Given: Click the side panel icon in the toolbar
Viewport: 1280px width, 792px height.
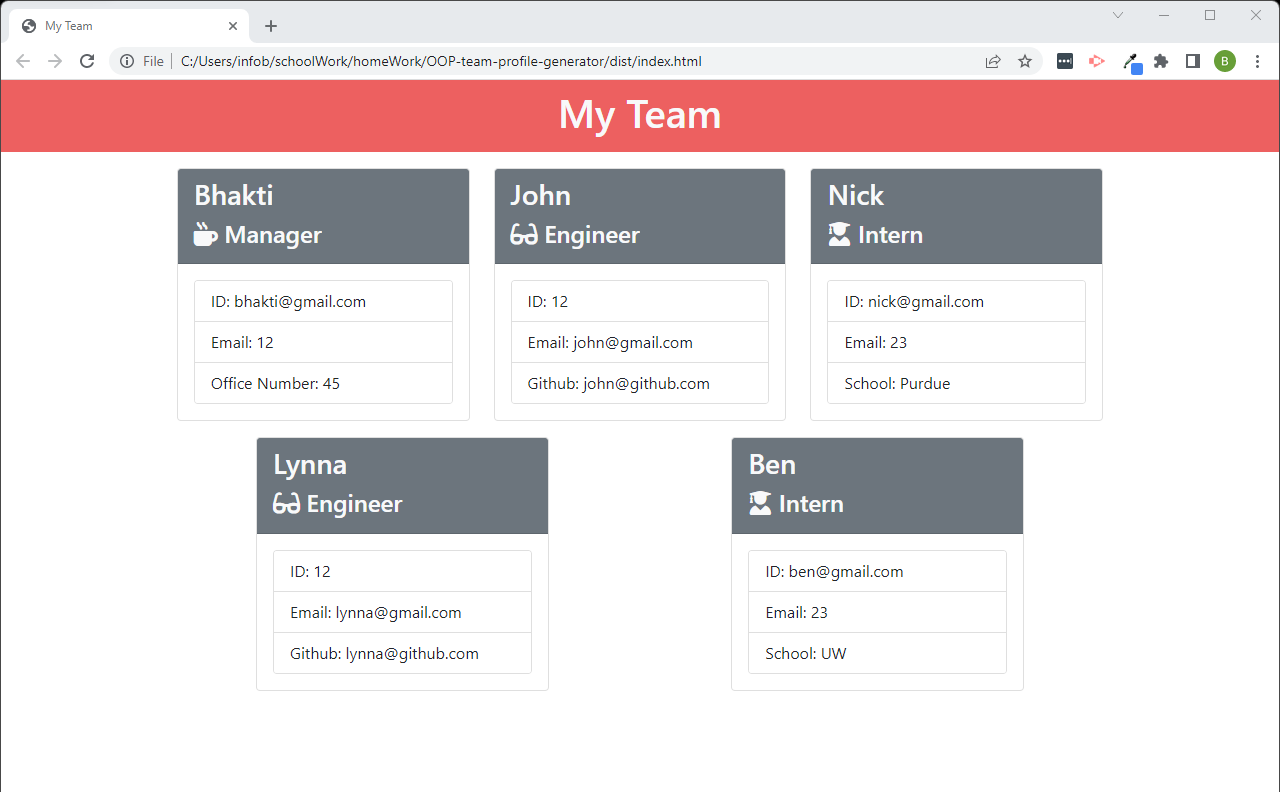Looking at the screenshot, I should 1192,61.
